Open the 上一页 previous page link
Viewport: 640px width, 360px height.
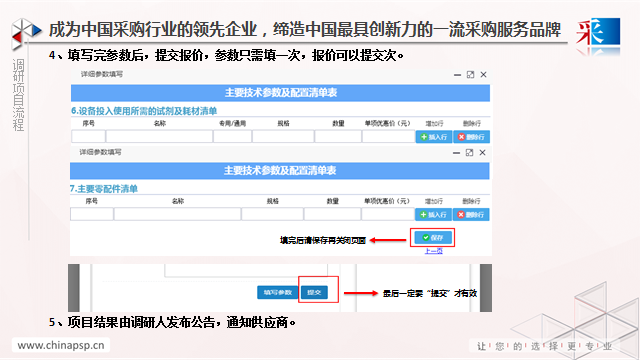click(433, 251)
